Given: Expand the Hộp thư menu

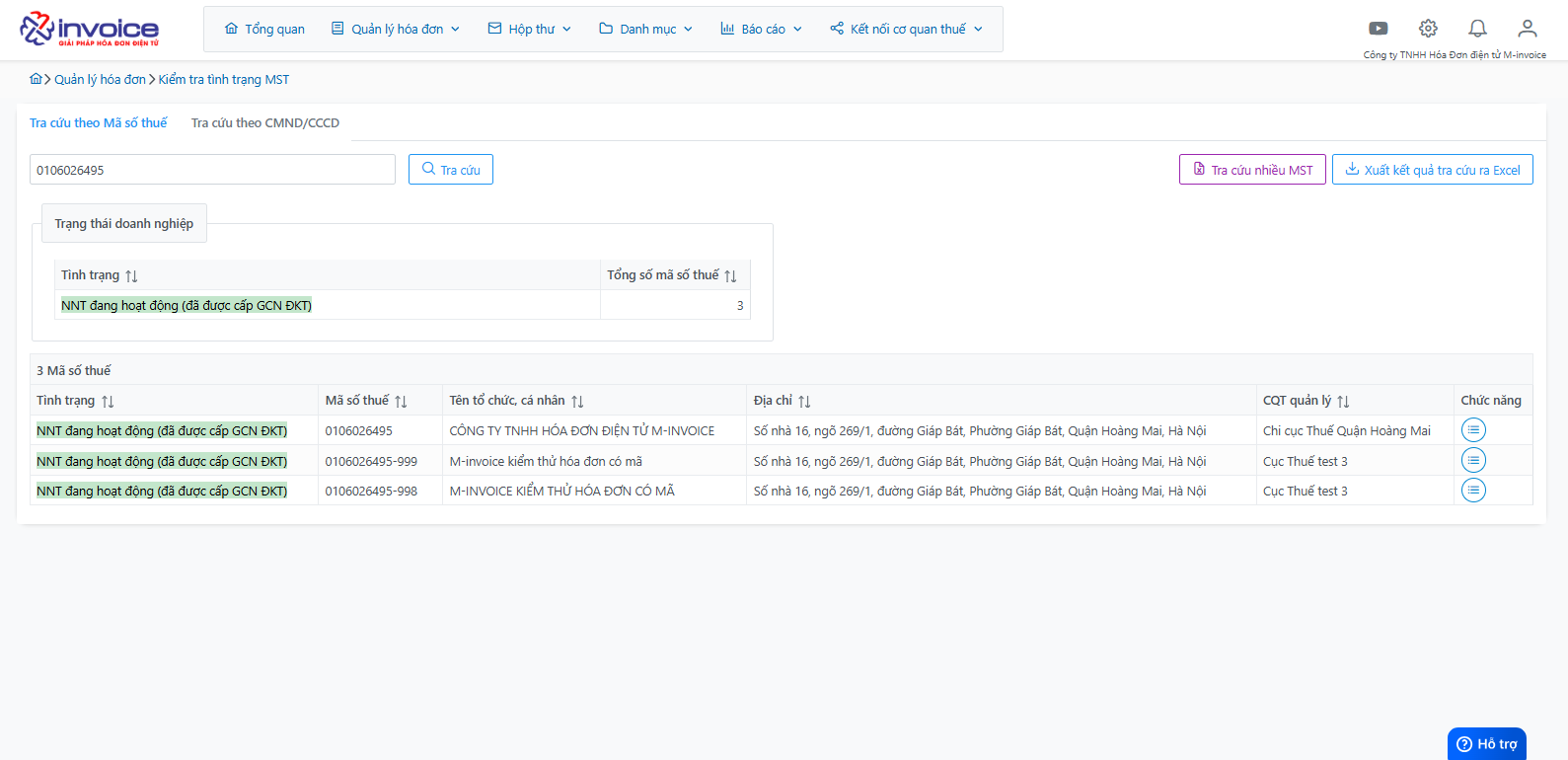Looking at the screenshot, I should coord(529,29).
